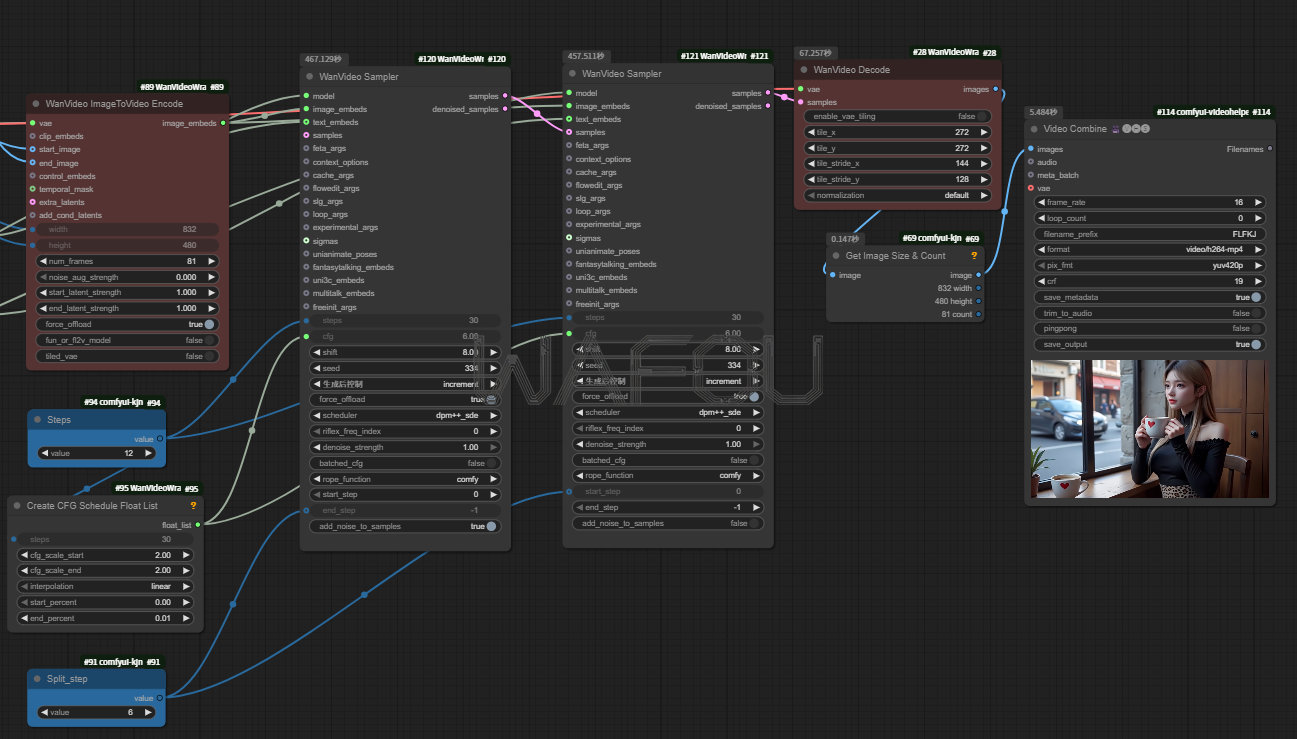This screenshot has height=739, width=1297.
Task: Edit the filename_prefix field showing FLFKJ
Action: (1148, 233)
